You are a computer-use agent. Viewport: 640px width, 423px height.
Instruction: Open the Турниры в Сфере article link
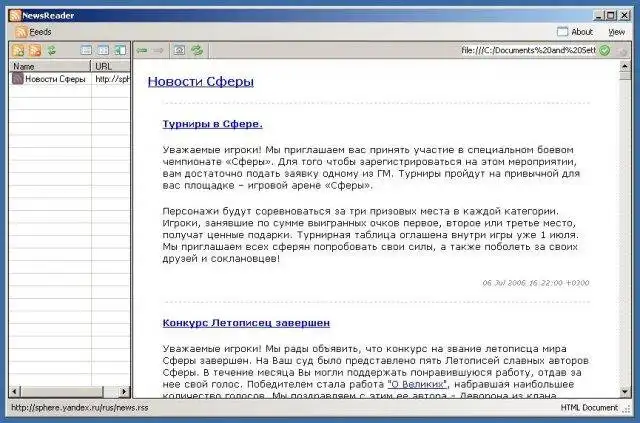(x=212, y=124)
